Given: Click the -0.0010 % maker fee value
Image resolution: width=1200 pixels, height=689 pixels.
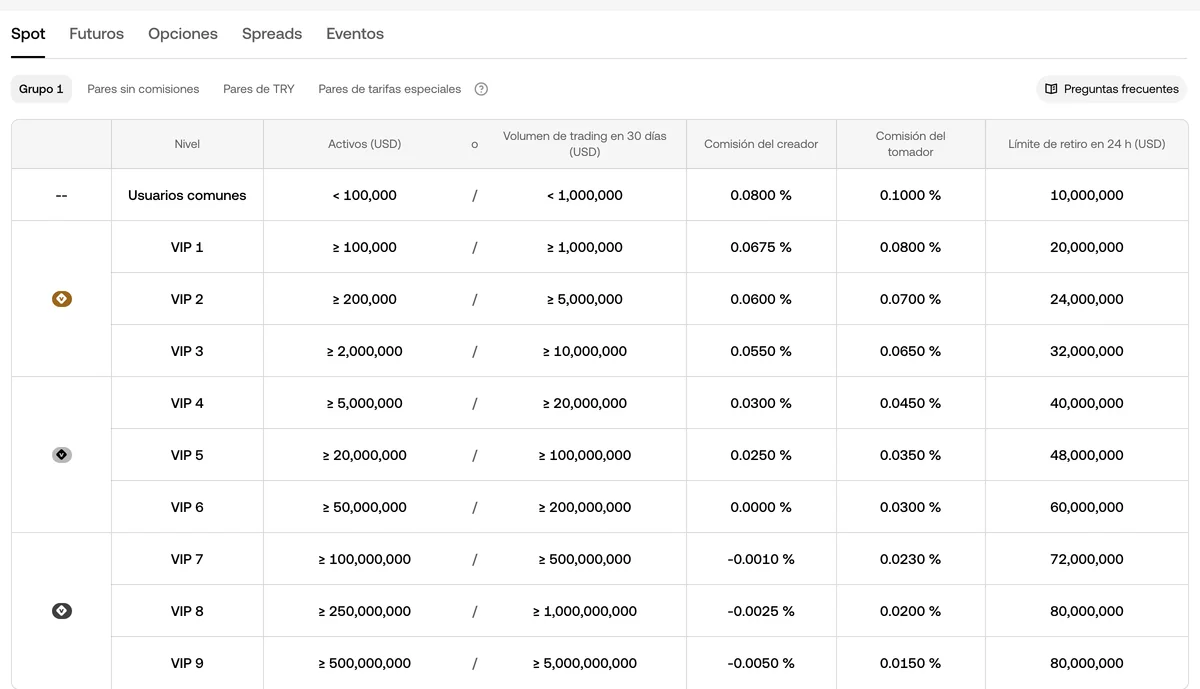Looking at the screenshot, I should [x=761, y=559].
